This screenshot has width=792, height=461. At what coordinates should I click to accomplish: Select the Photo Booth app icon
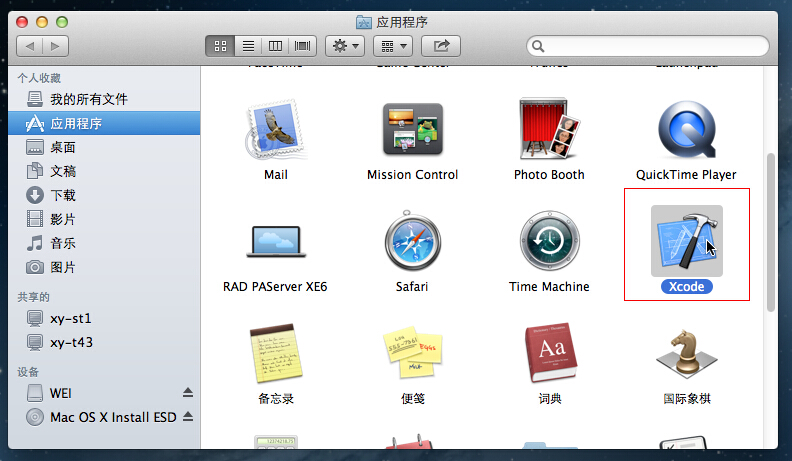click(550, 128)
